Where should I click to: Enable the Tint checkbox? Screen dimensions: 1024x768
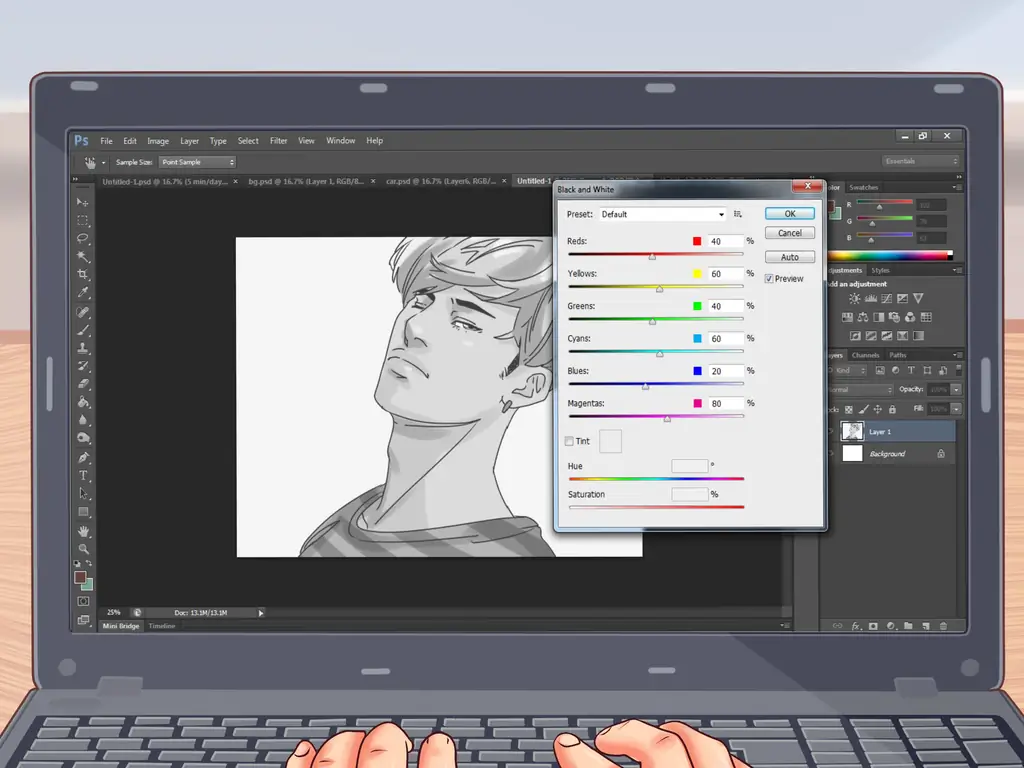coord(569,441)
